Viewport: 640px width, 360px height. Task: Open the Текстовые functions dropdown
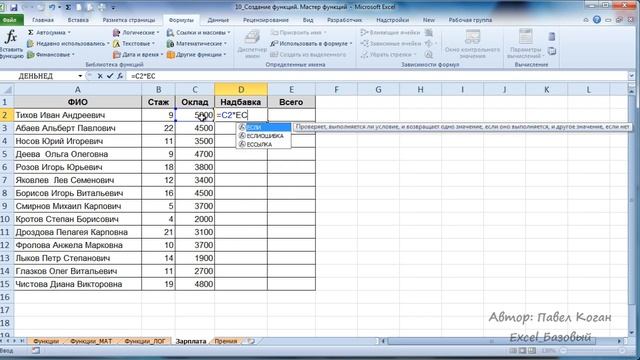point(153,43)
